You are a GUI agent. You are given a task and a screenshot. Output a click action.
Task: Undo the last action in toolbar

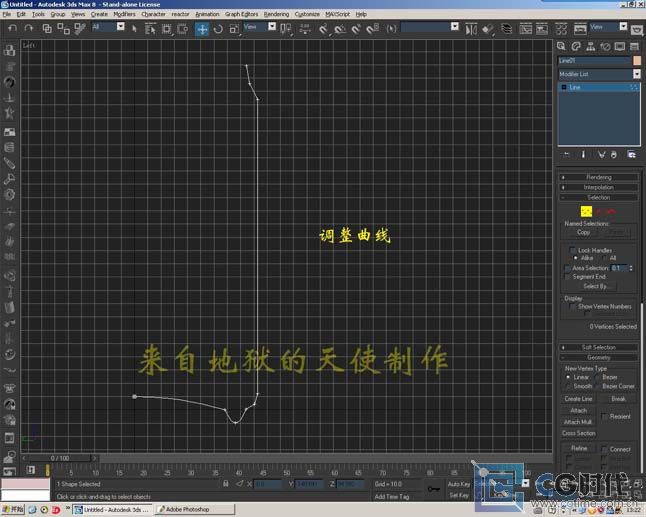pos(12,28)
